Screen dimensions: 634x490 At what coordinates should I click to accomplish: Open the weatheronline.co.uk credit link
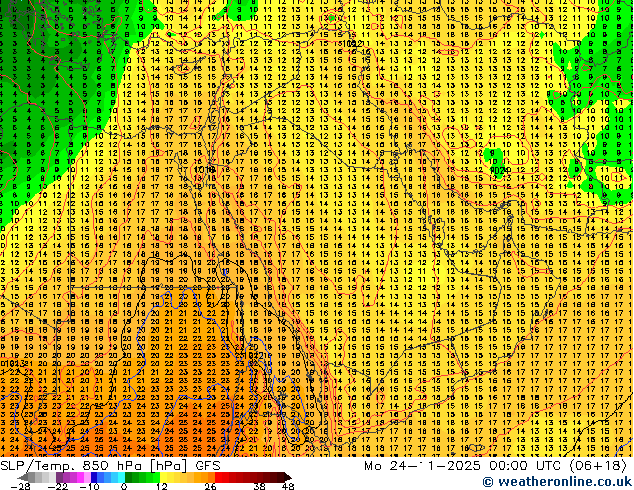(557, 482)
